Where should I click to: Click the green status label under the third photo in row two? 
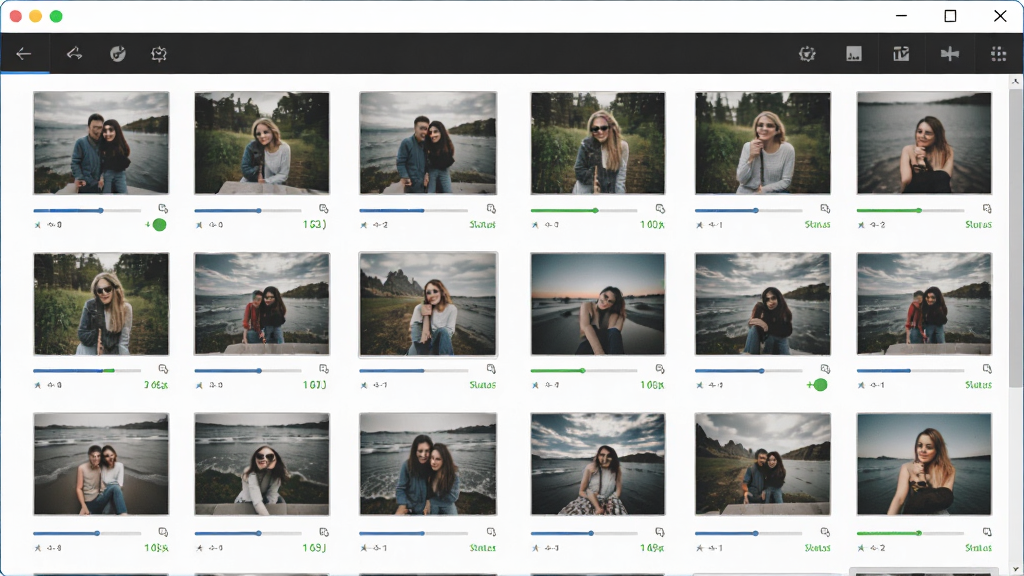tap(483, 385)
